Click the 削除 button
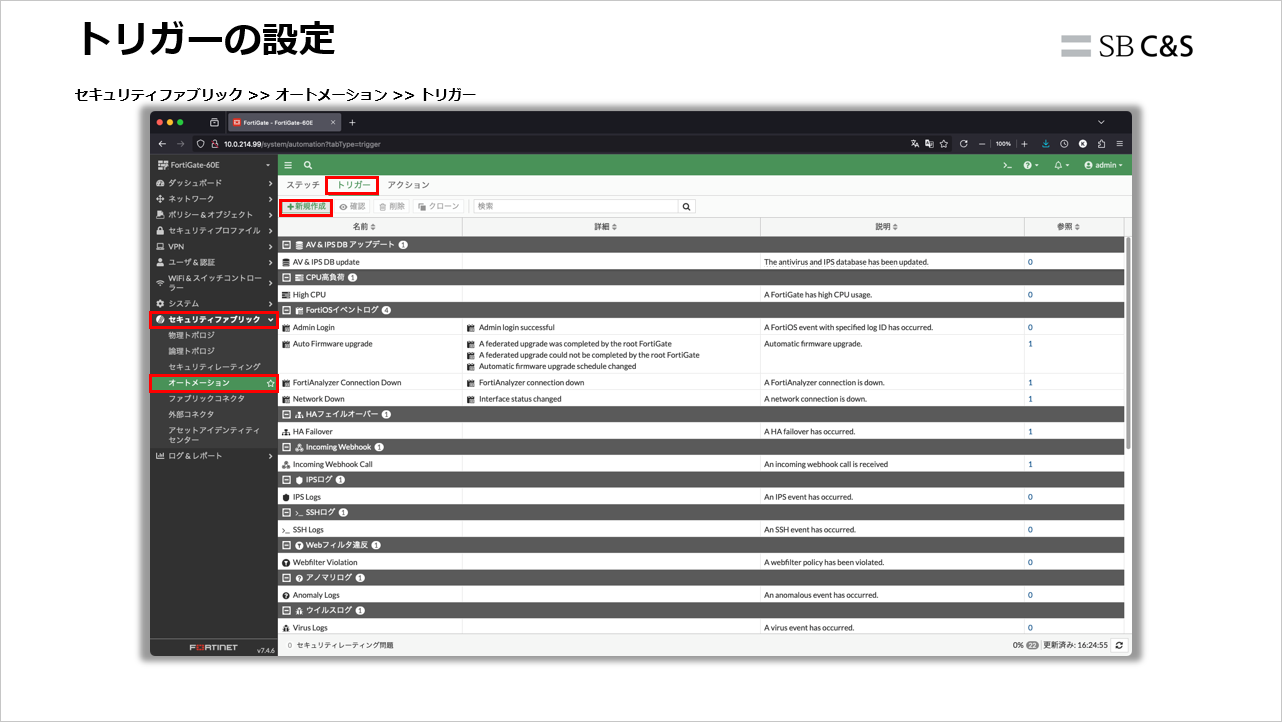 pyautogui.click(x=392, y=207)
